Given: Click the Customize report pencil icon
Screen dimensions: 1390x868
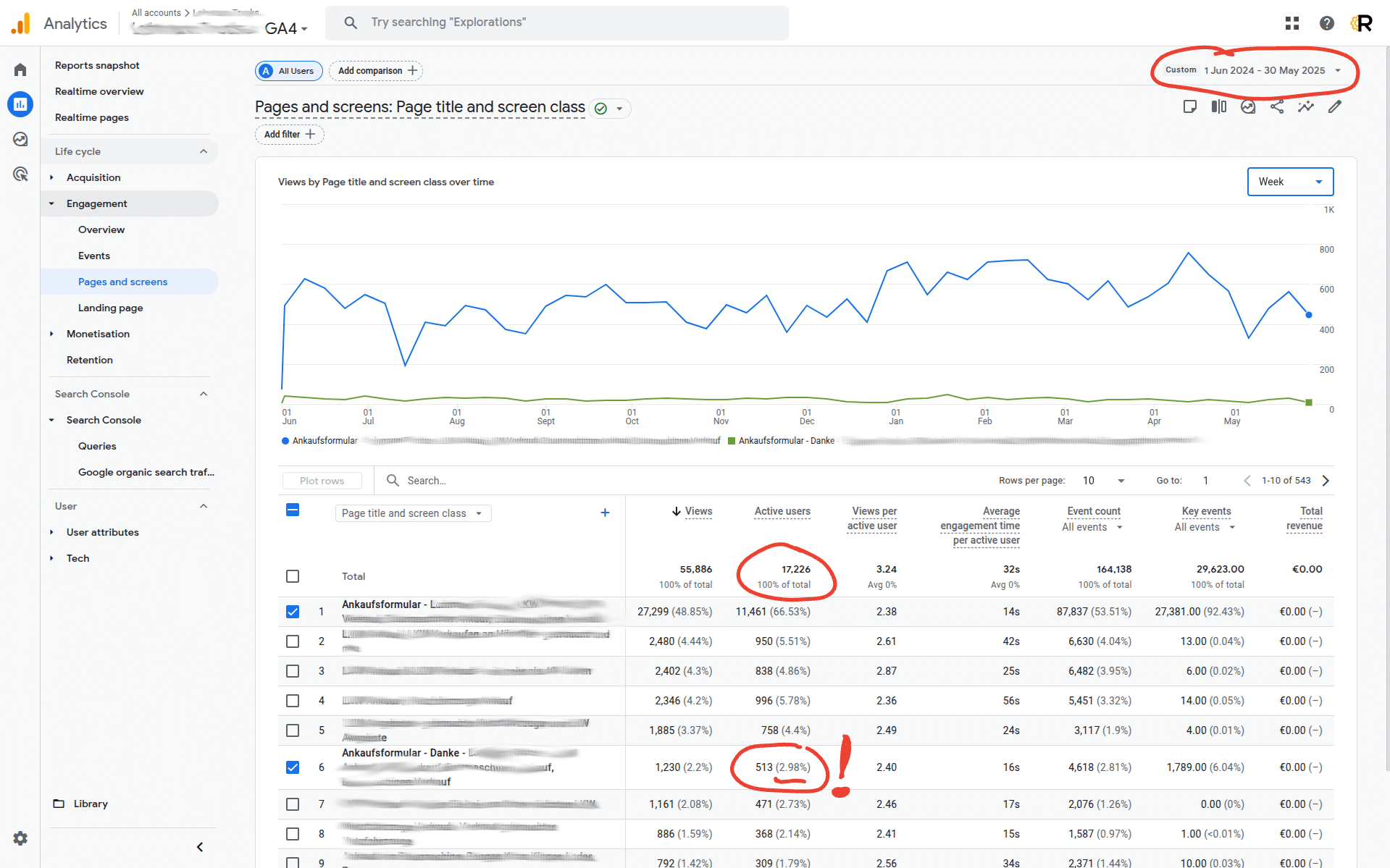Looking at the screenshot, I should click(x=1334, y=107).
